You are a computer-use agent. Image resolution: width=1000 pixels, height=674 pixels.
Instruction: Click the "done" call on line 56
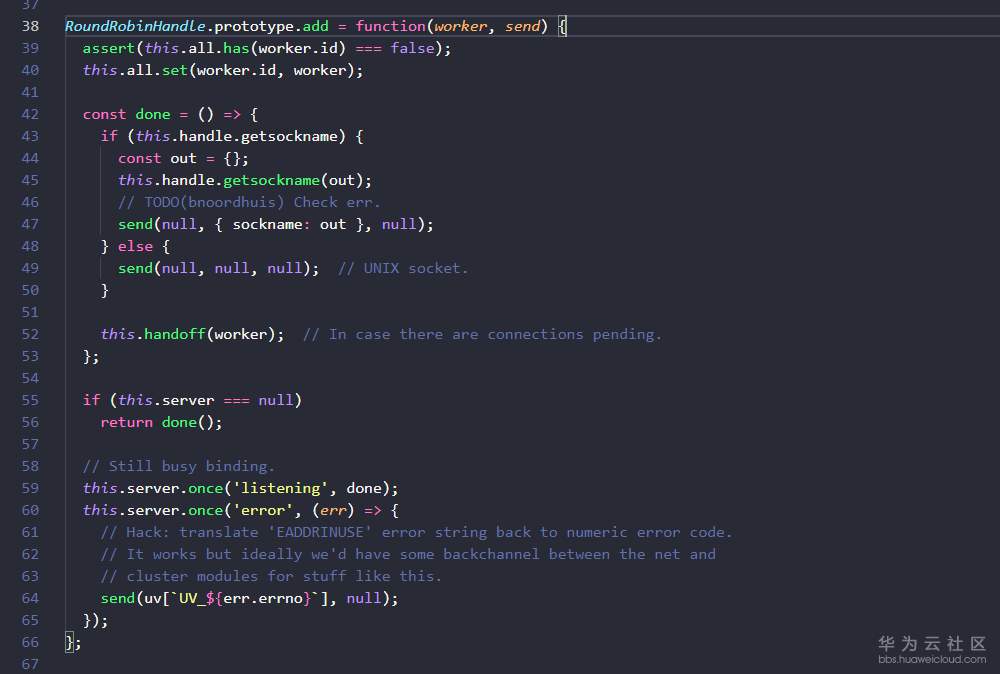tap(179, 422)
